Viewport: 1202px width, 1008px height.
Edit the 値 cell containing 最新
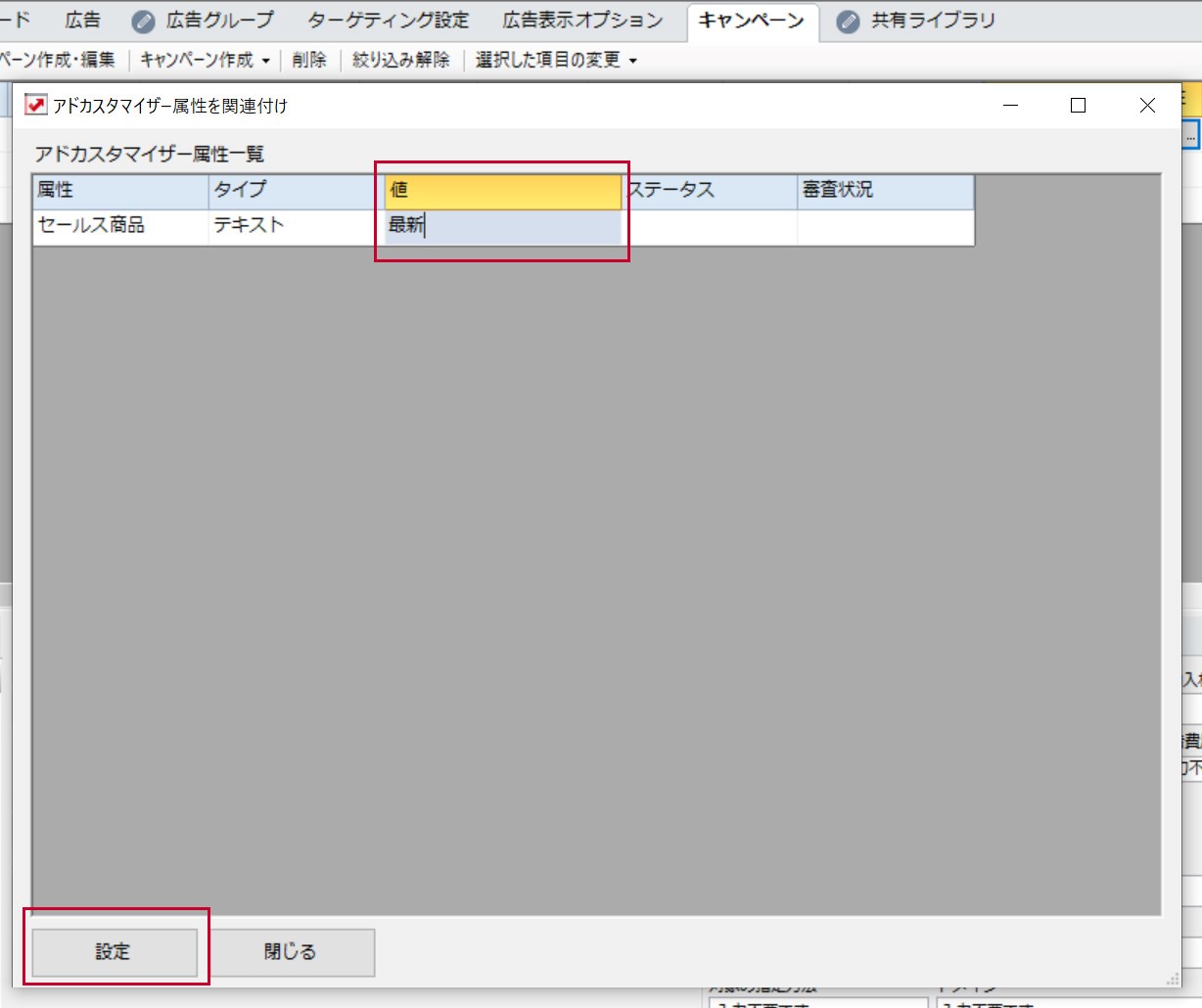point(503,225)
